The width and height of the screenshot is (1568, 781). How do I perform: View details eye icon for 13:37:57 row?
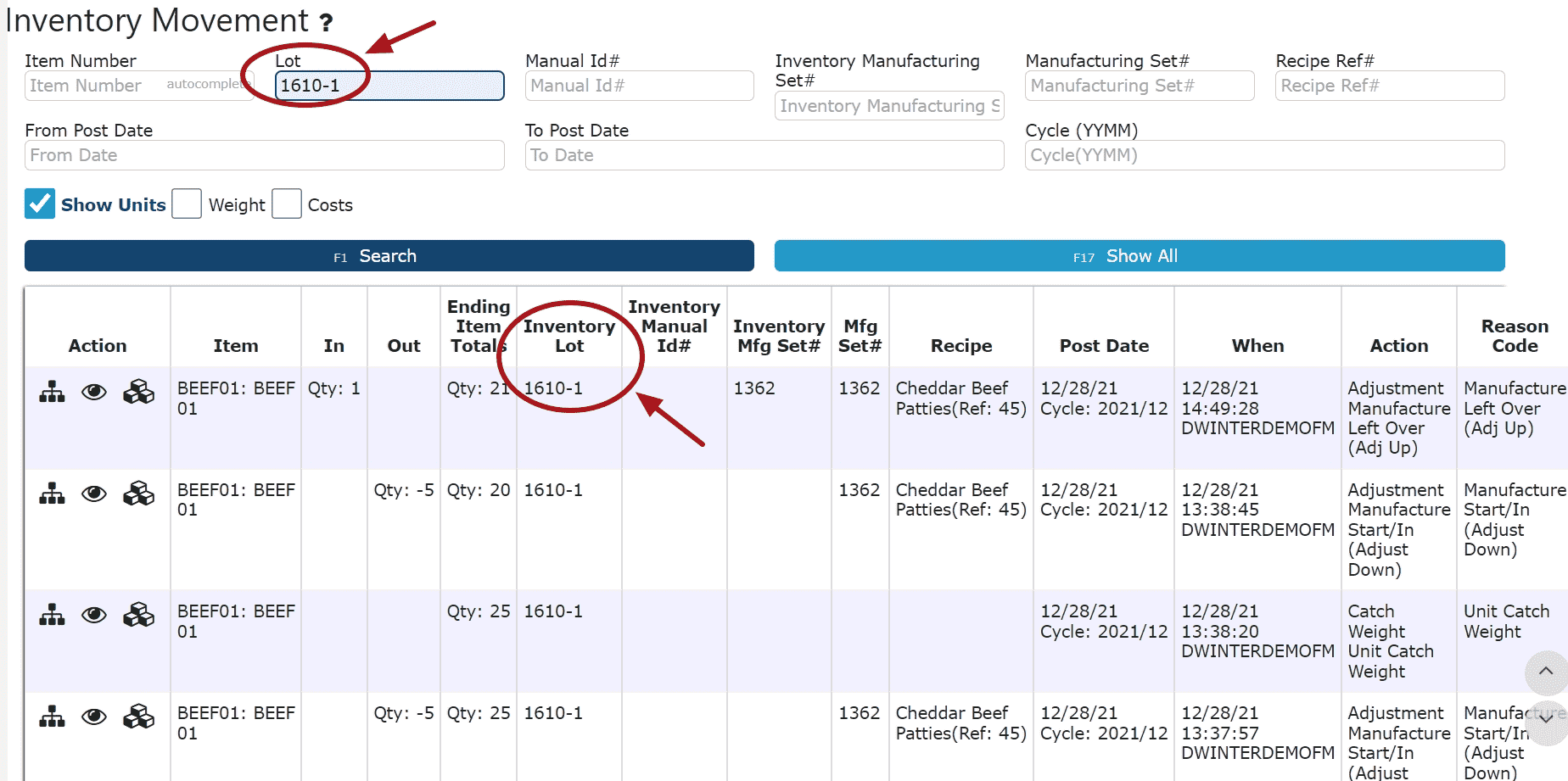point(94,717)
